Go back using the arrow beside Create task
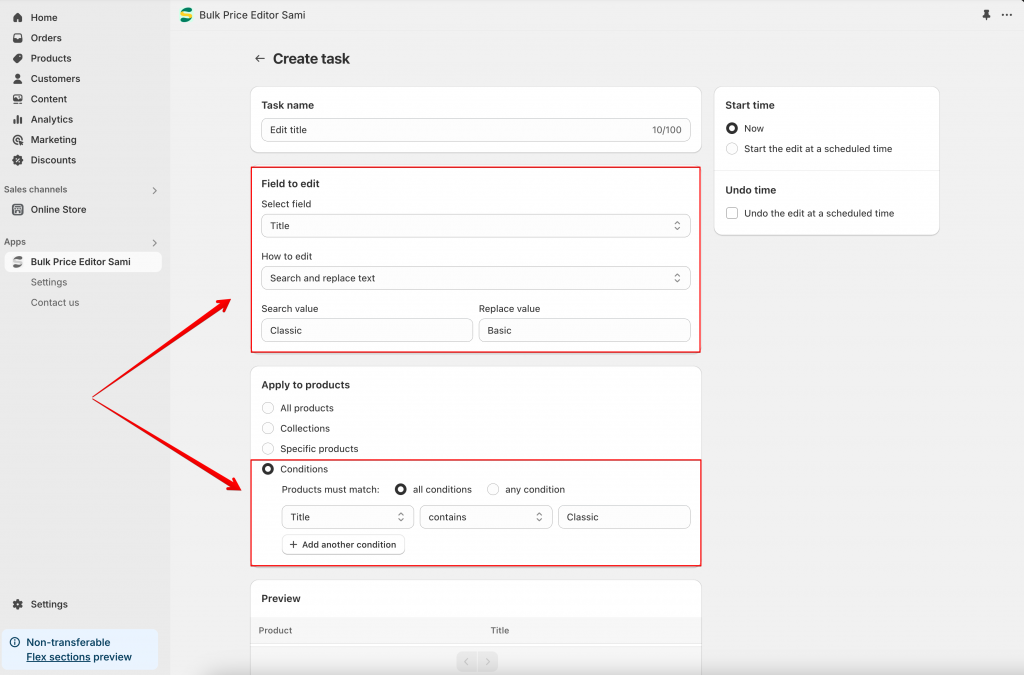The height and width of the screenshot is (675, 1024). coord(259,59)
